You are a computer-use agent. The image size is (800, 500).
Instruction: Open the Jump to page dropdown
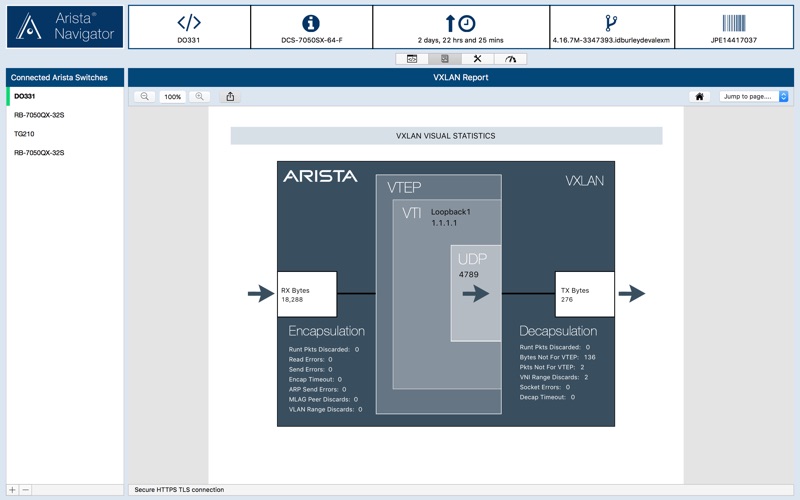754,96
